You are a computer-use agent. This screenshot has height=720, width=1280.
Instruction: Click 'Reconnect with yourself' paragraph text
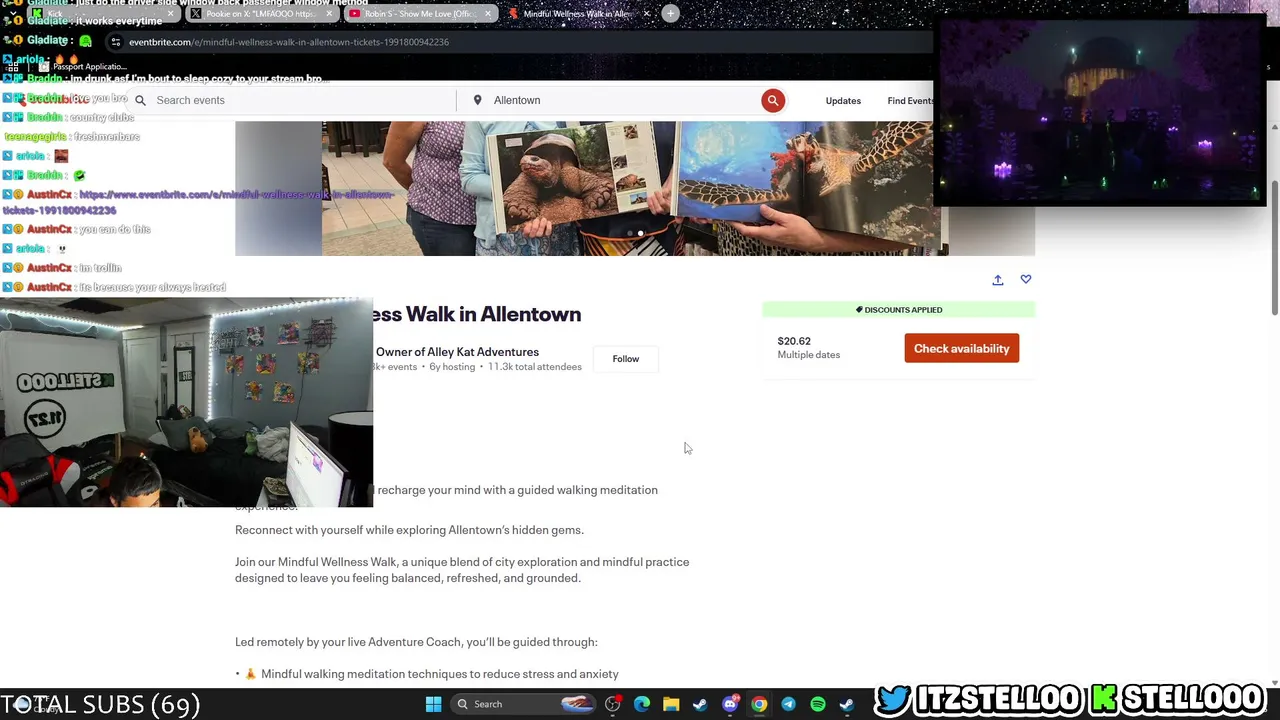click(409, 530)
